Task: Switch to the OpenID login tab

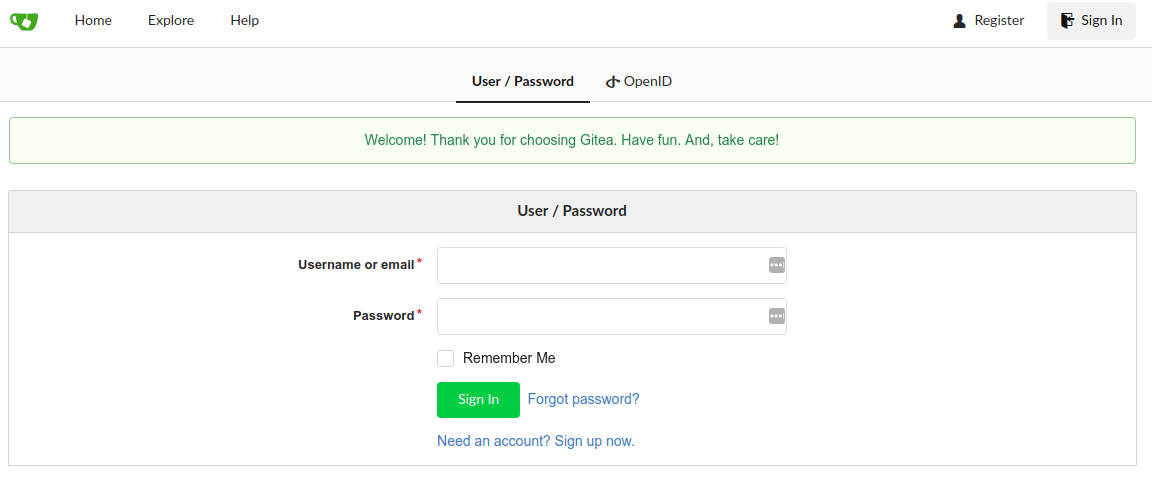Action: tap(639, 81)
